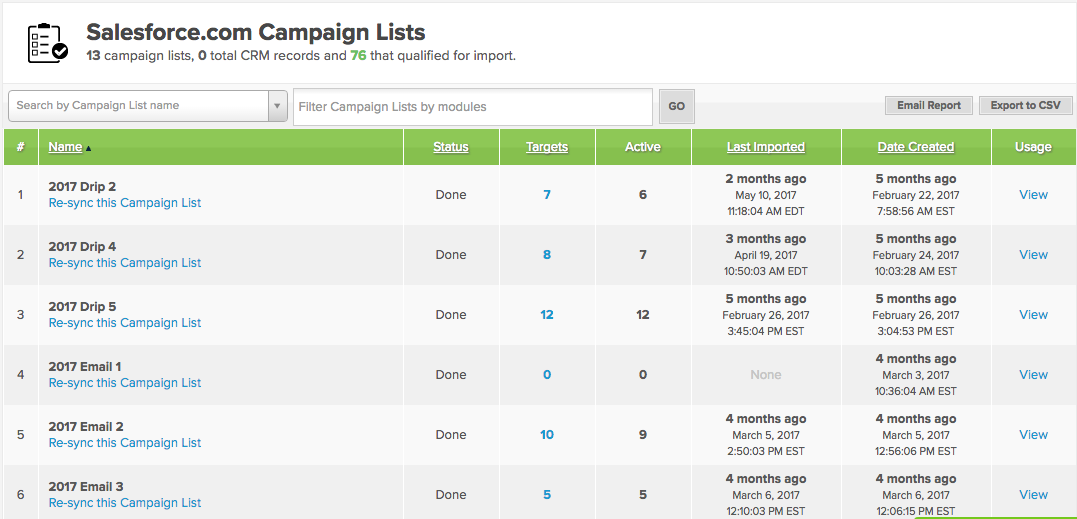
Task: Click active count 6 for 2017 Drip 2
Action: click(x=643, y=195)
